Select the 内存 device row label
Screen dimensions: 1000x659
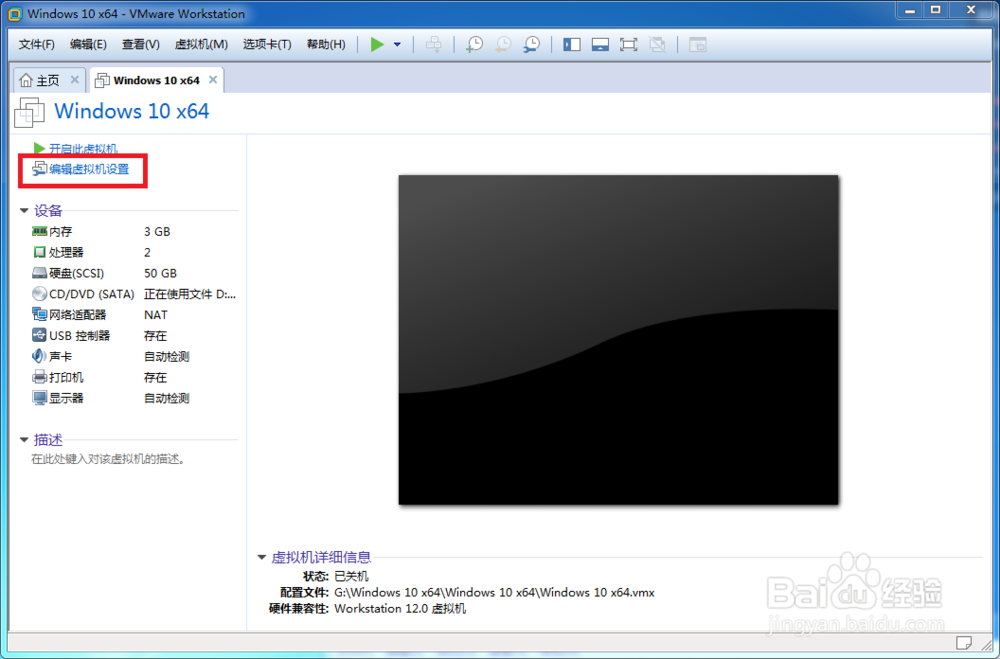(61, 232)
